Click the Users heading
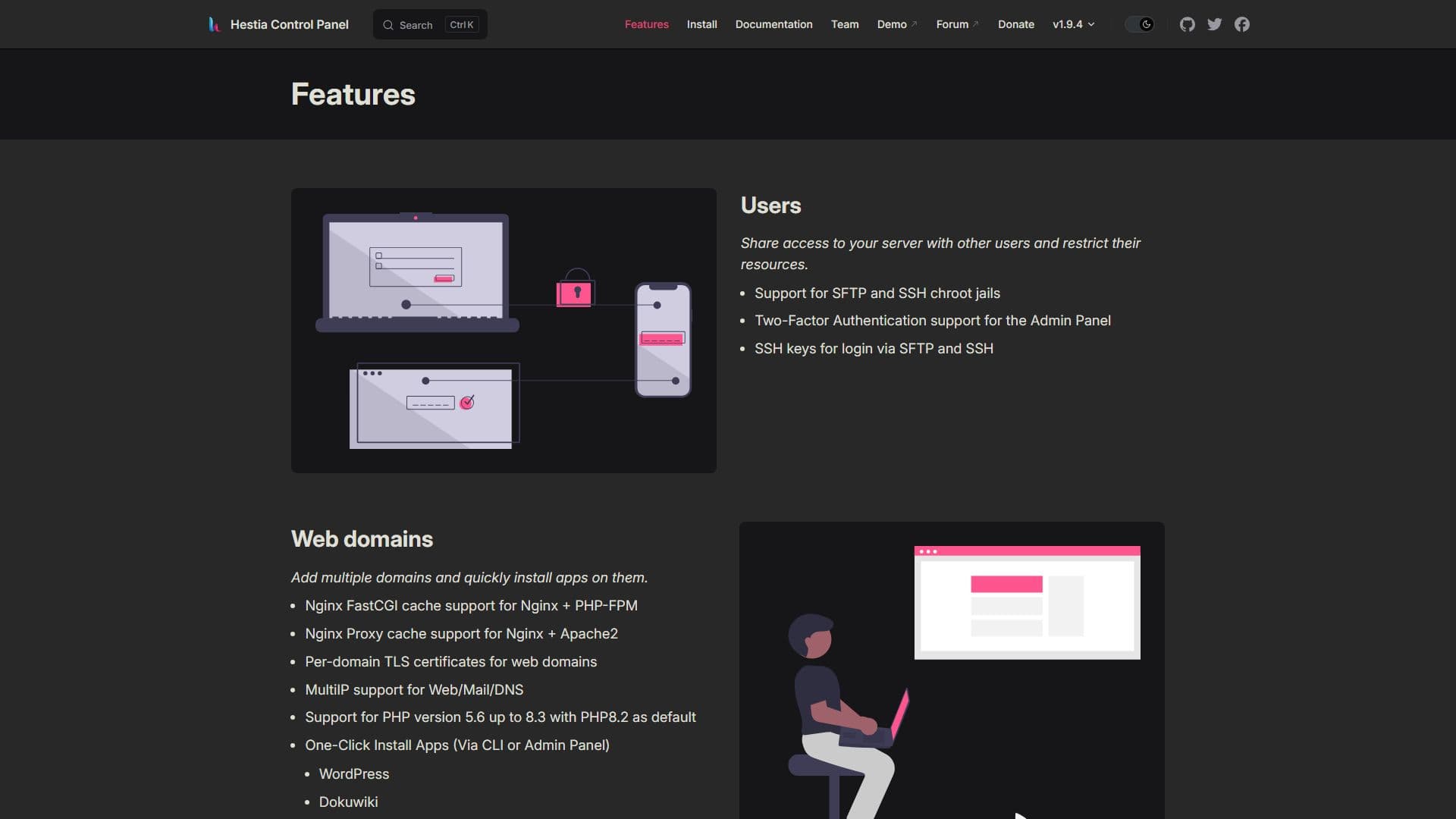Viewport: 1456px width, 819px height. [770, 206]
